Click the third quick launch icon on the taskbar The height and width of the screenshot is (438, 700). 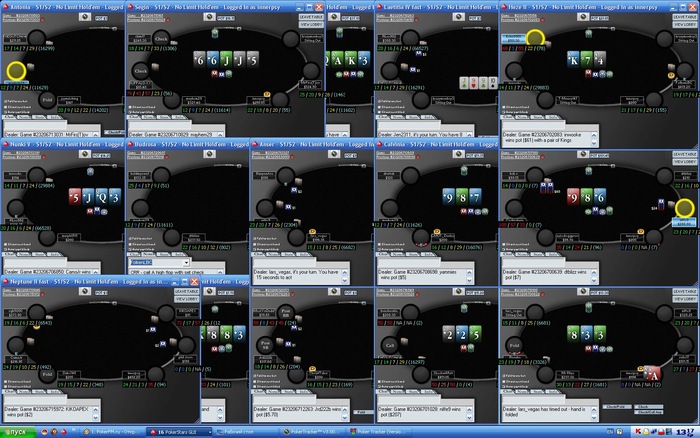(63, 432)
